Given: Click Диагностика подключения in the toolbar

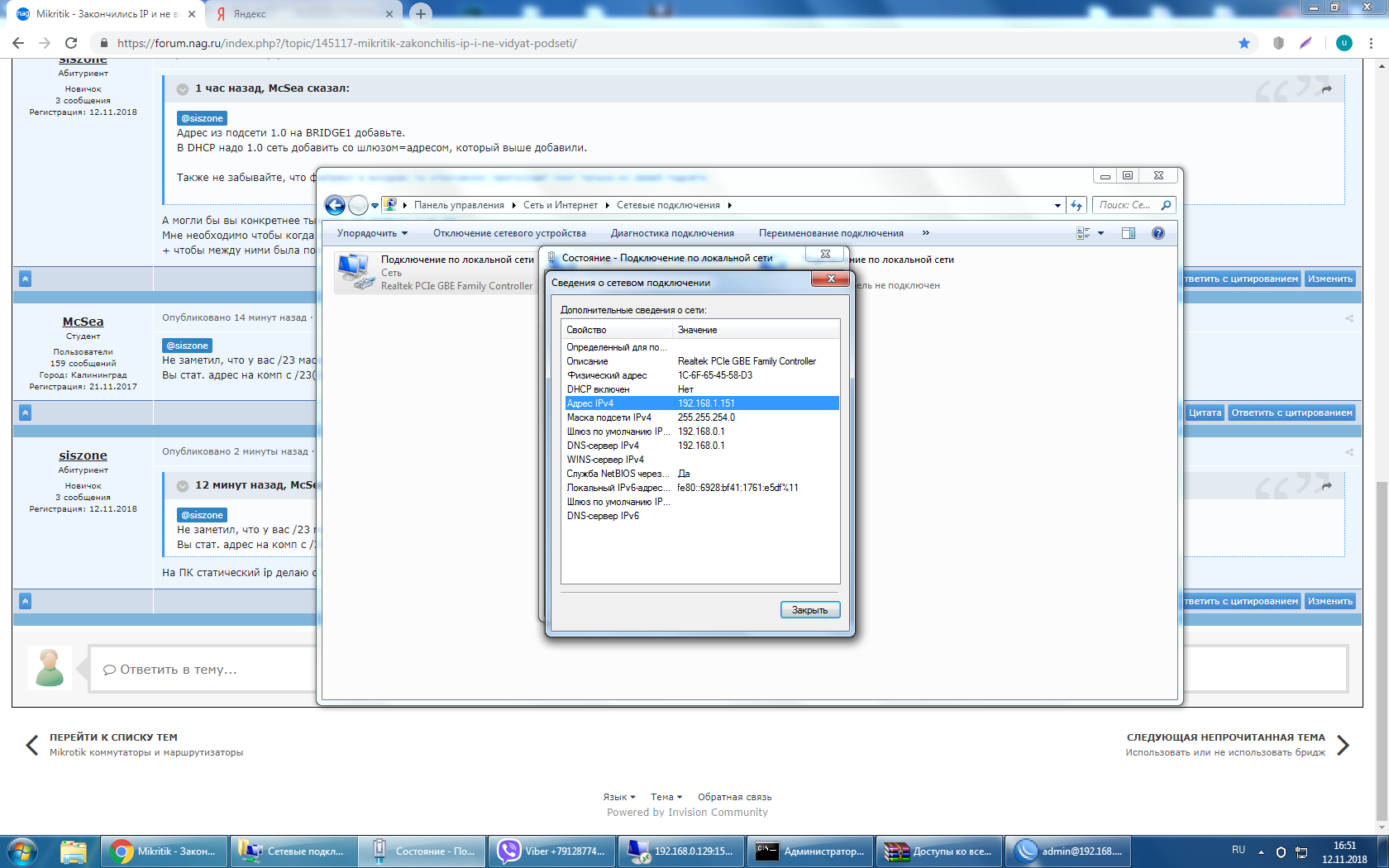Looking at the screenshot, I should pyautogui.click(x=671, y=233).
